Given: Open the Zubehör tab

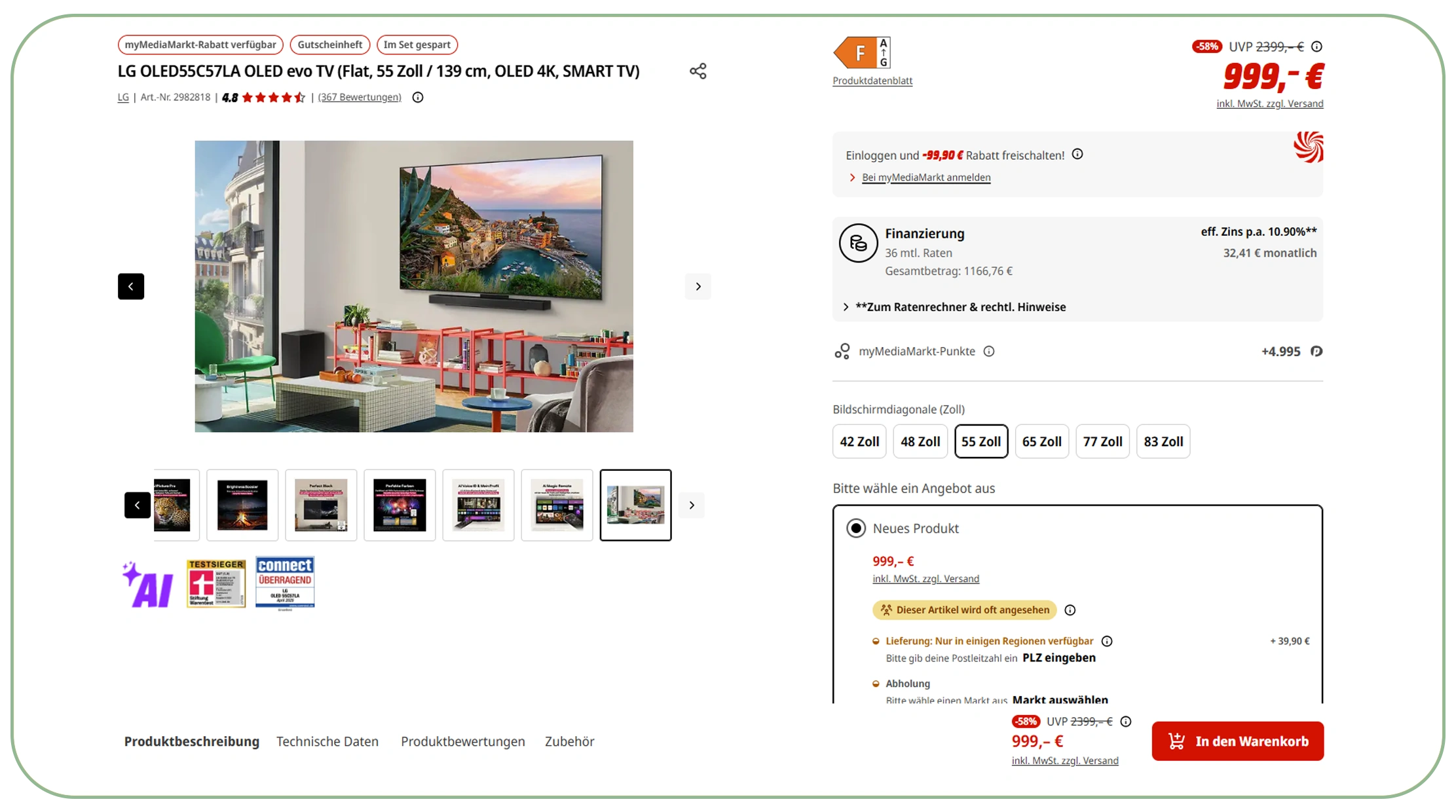Looking at the screenshot, I should point(570,741).
